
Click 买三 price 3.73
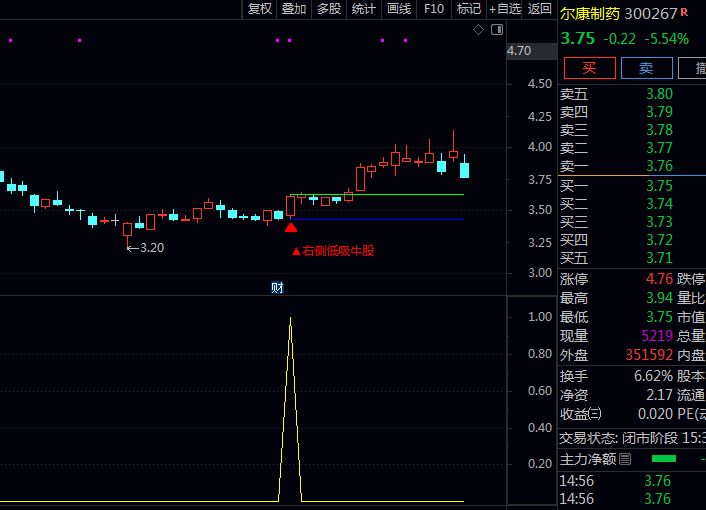pyautogui.click(x=659, y=221)
